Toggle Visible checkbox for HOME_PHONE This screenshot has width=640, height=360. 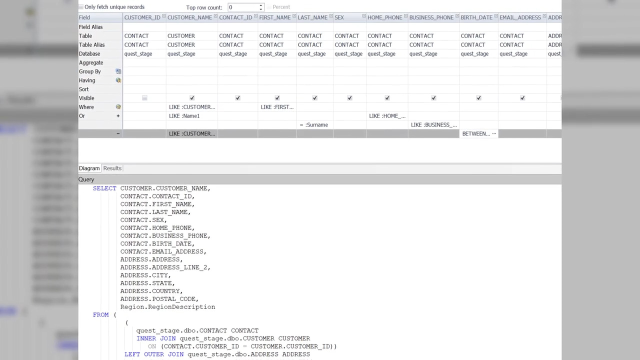click(387, 98)
